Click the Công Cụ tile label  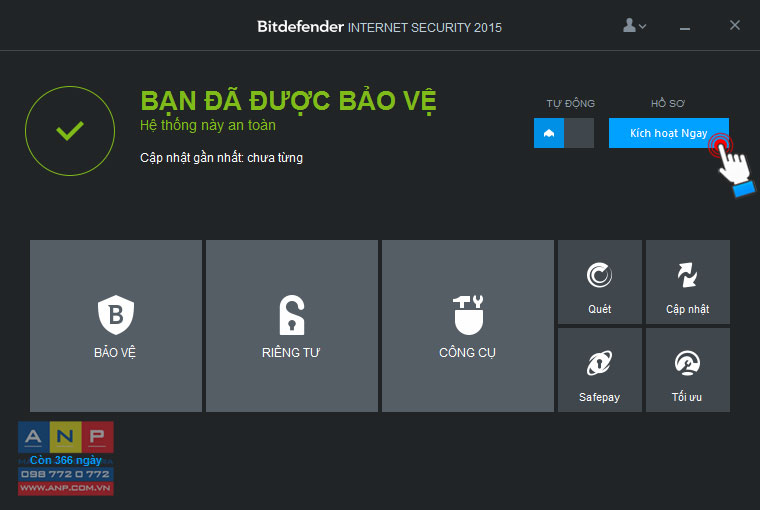pyautogui.click(x=467, y=352)
